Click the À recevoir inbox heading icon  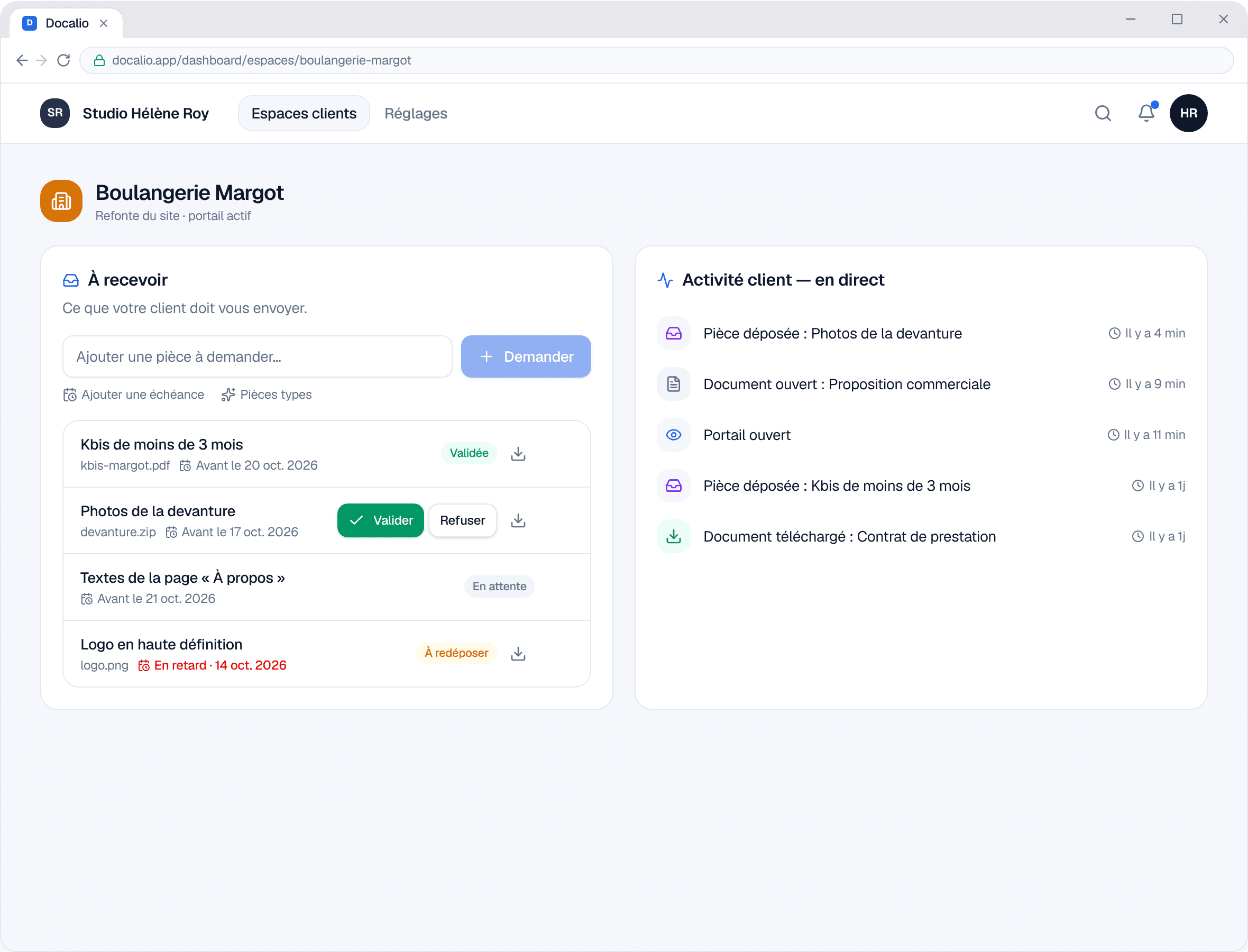[71, 280]
